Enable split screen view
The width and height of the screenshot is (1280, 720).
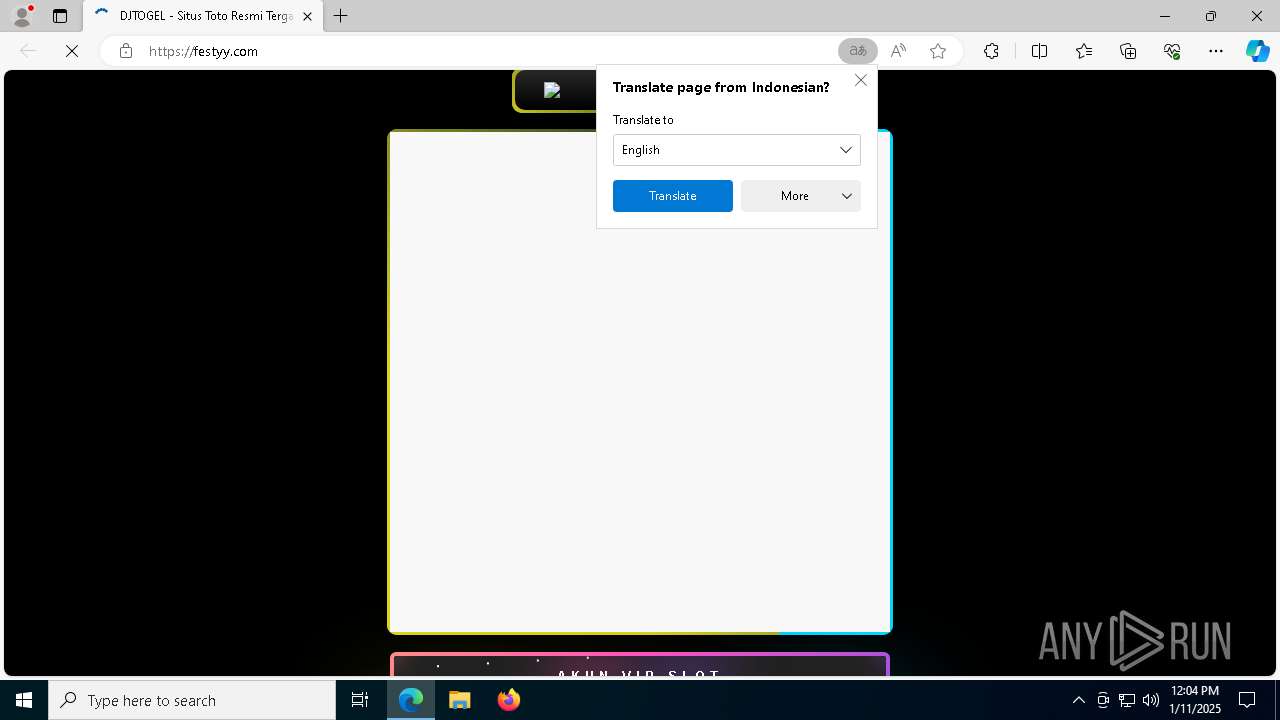1039,51
